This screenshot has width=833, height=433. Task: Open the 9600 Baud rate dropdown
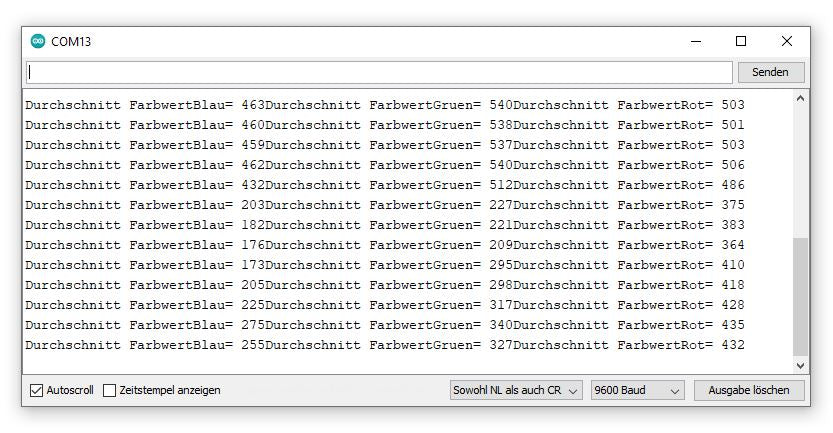pos(638,390)
